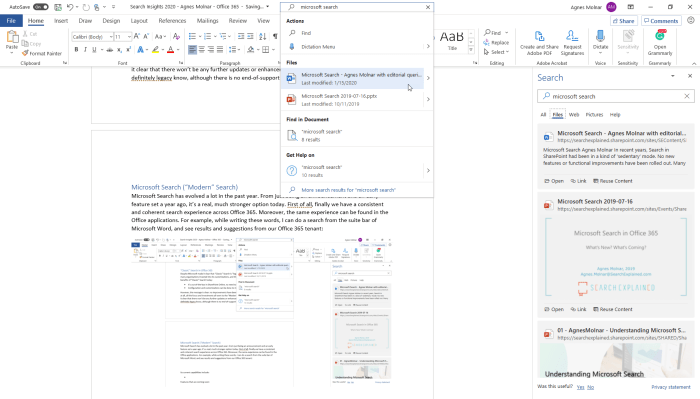The image size is (700, 399).
Task: Apply Italic formatting
Action: 85,50
